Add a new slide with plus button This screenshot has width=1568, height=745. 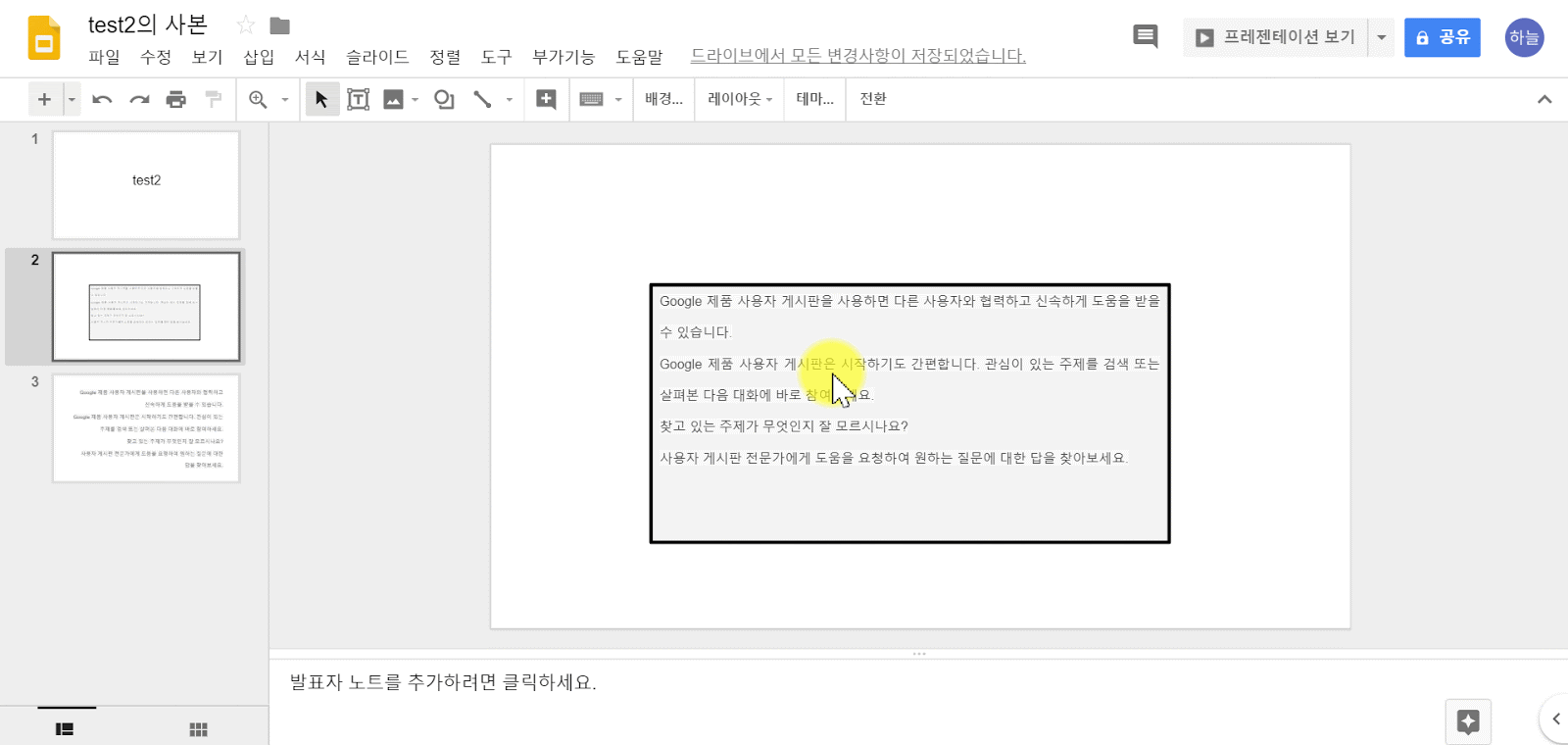(x=44, y=99)
